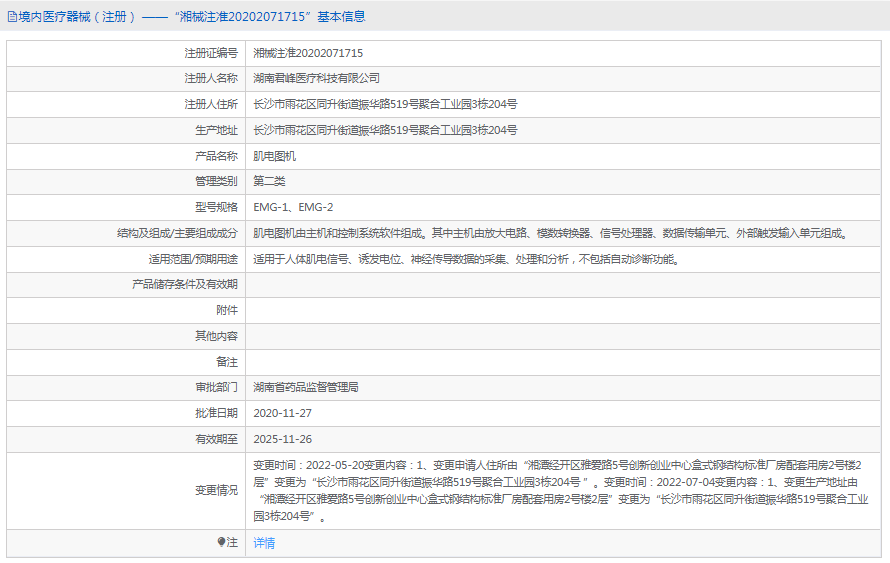Click the 变更情况 label
Viewport: 890px width, 563px height.
[x=216, y=490]
